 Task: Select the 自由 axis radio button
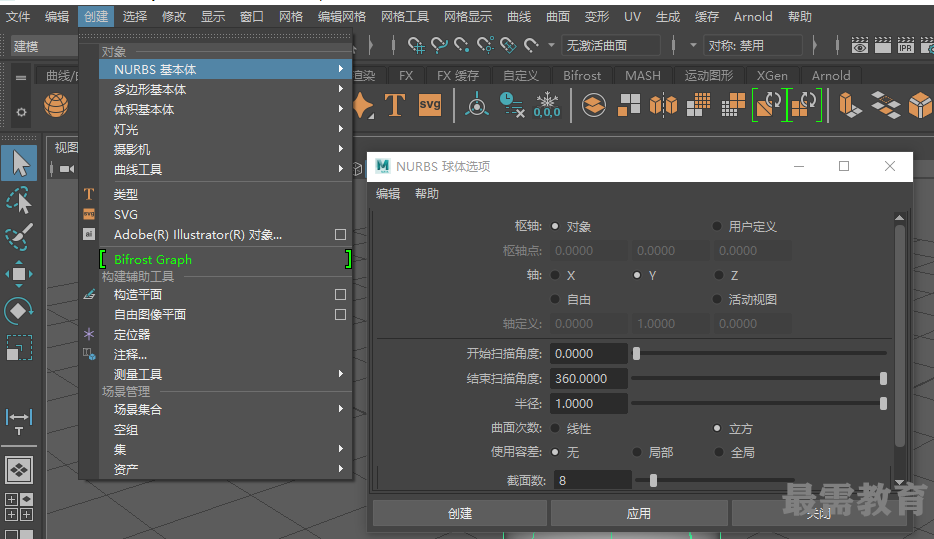555,299
